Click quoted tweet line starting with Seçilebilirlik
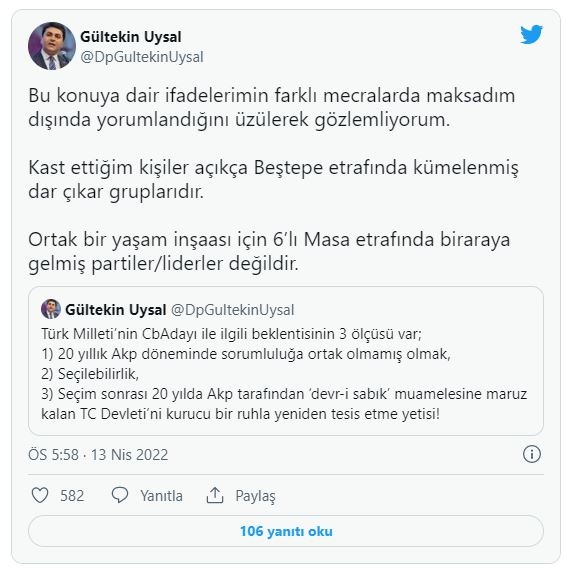 click(x=90, y=374)
